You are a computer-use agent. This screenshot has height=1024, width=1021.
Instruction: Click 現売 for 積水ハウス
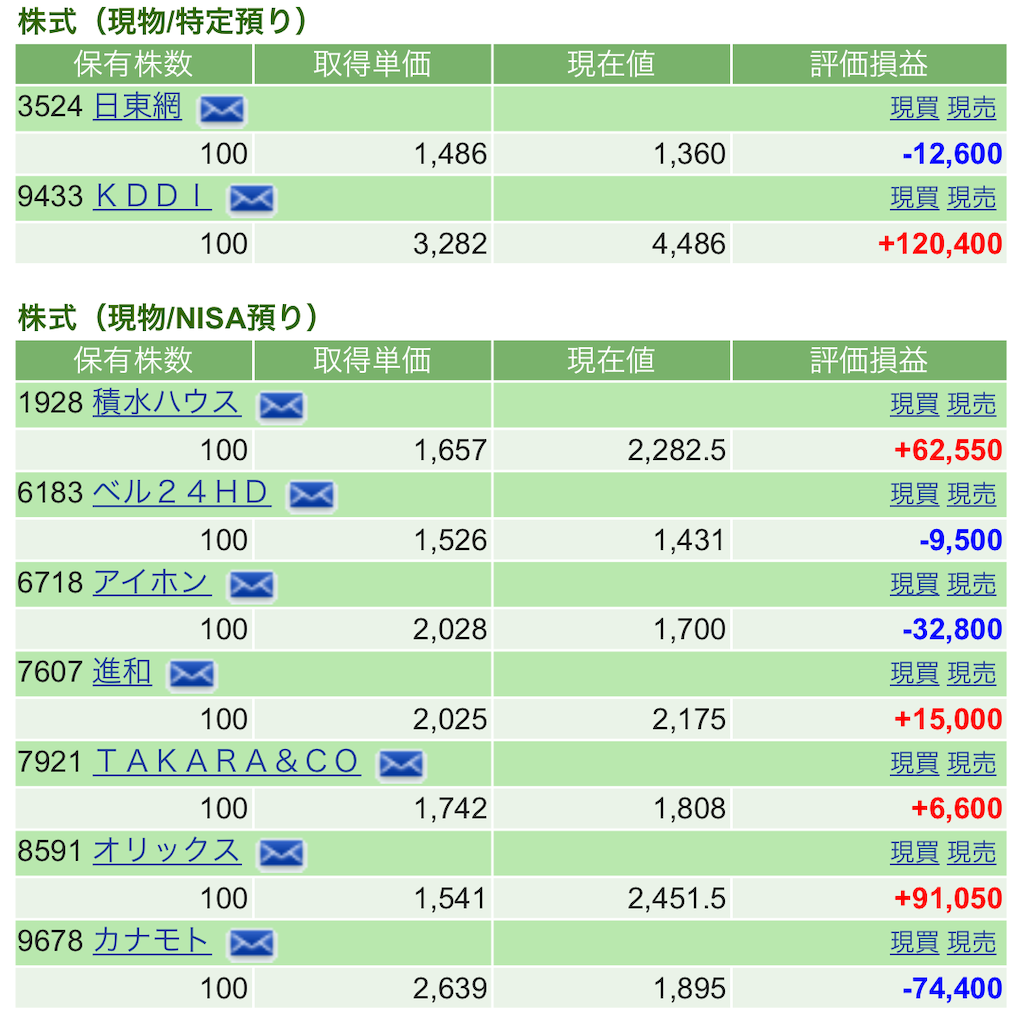point(971,405)
